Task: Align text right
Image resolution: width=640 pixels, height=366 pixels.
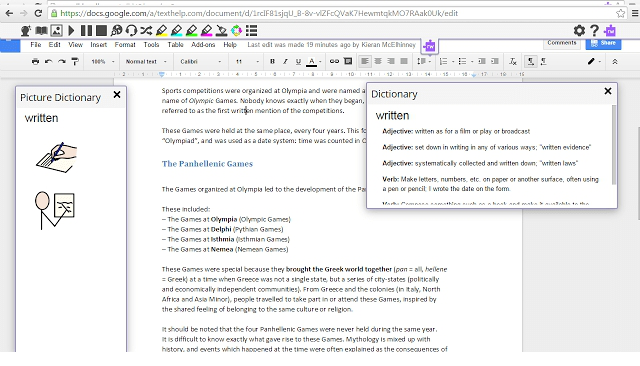Action: click(391, 61)
